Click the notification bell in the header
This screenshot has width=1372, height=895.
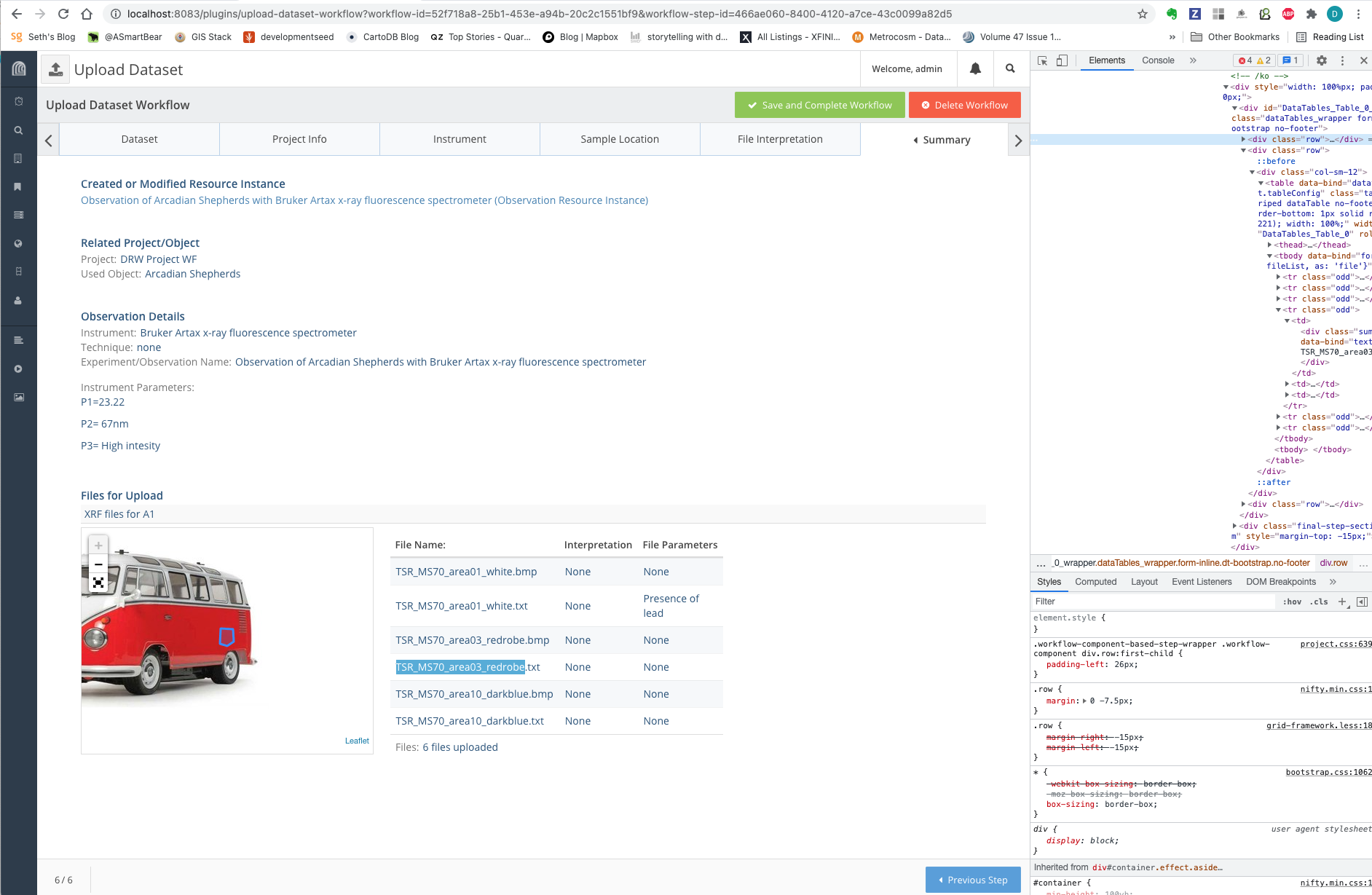coord(974,68)
